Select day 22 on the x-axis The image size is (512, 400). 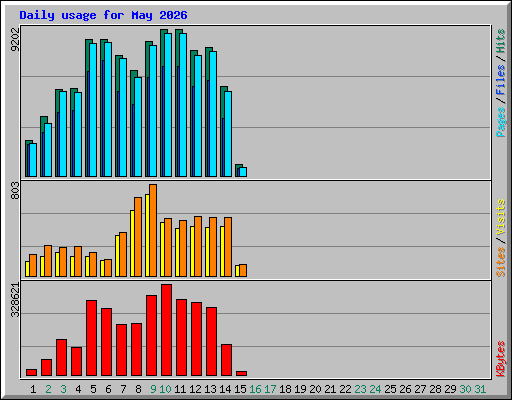(345, 389)
